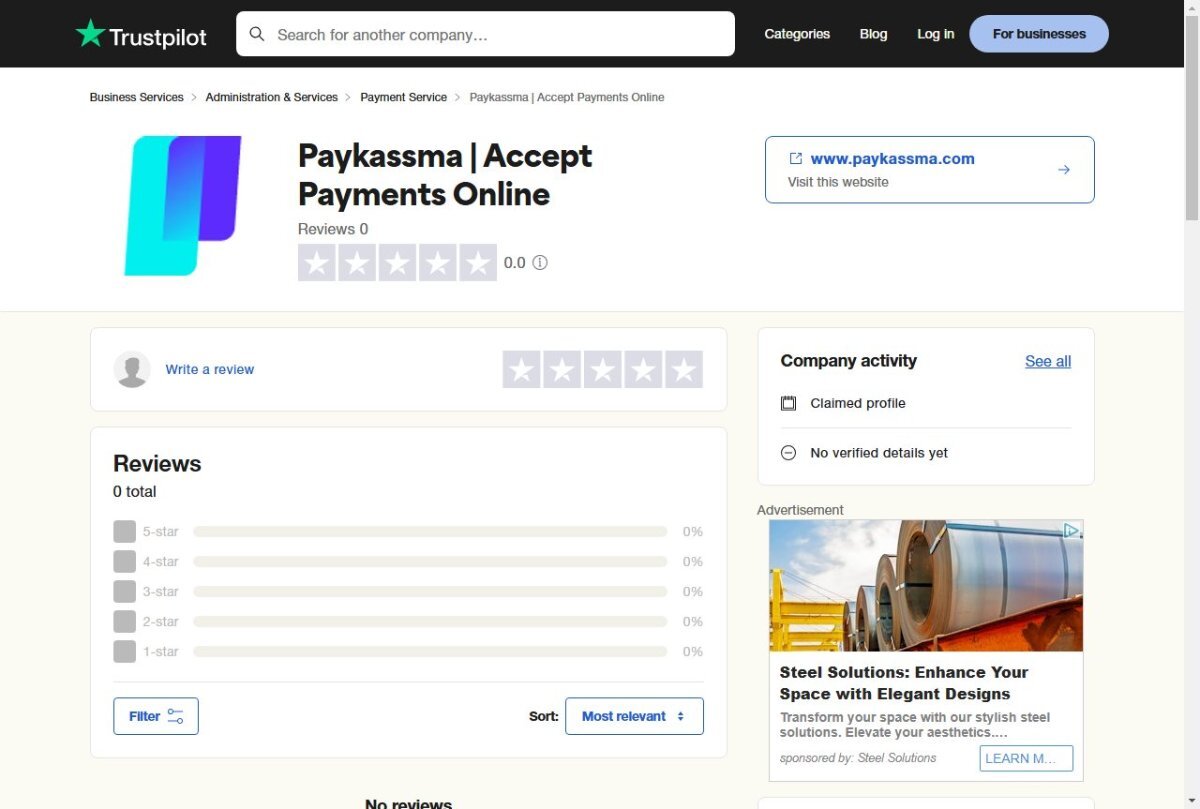Click the Claimed profile text
Viewport: 1200px width, 809px height.
(x=858, y=403)
